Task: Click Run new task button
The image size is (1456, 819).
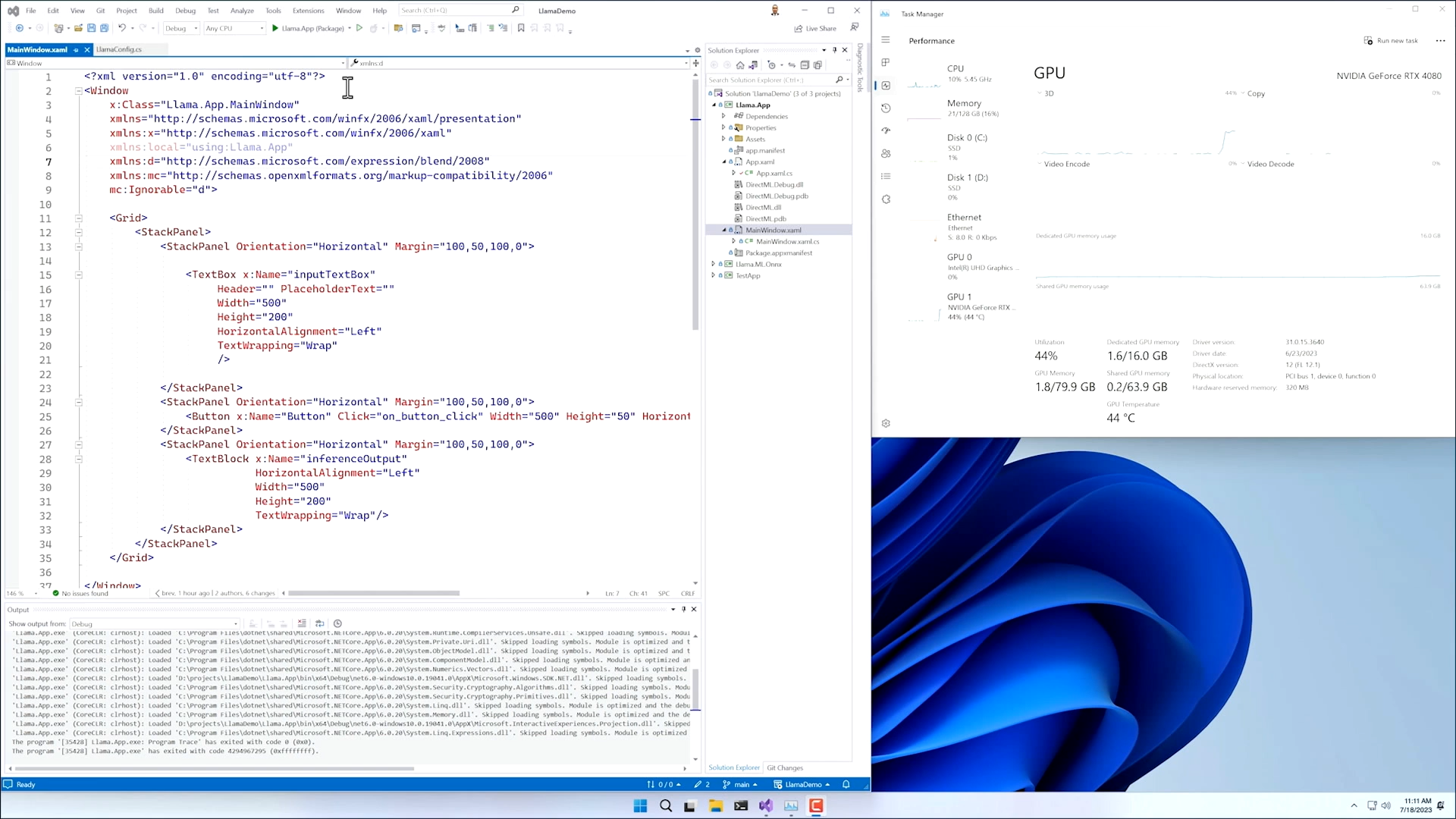Action: click(x=1391, y=41)
